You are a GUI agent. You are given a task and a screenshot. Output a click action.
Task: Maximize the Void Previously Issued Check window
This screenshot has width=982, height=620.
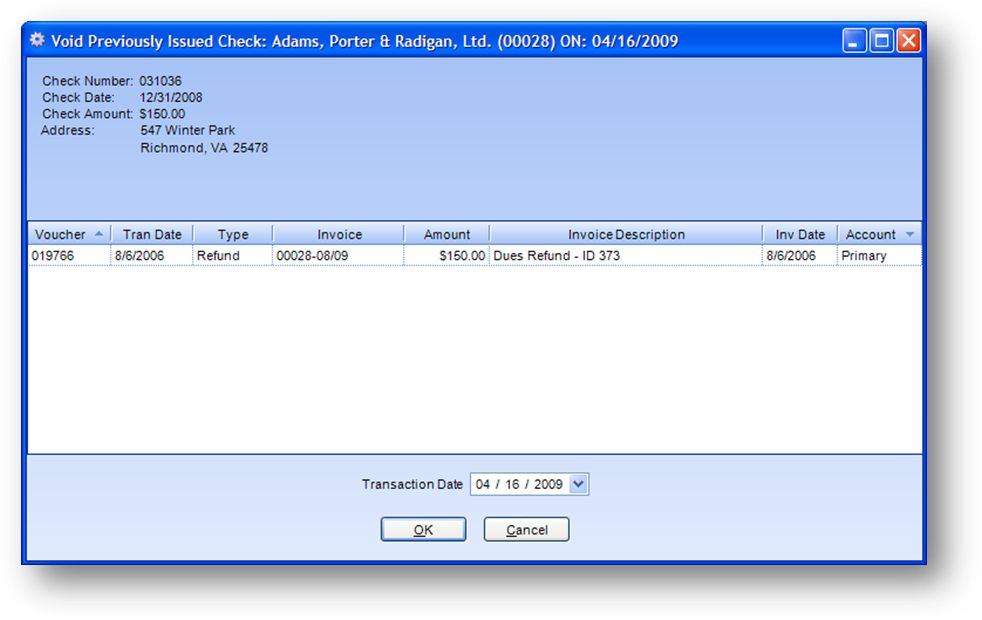point(882,41)
